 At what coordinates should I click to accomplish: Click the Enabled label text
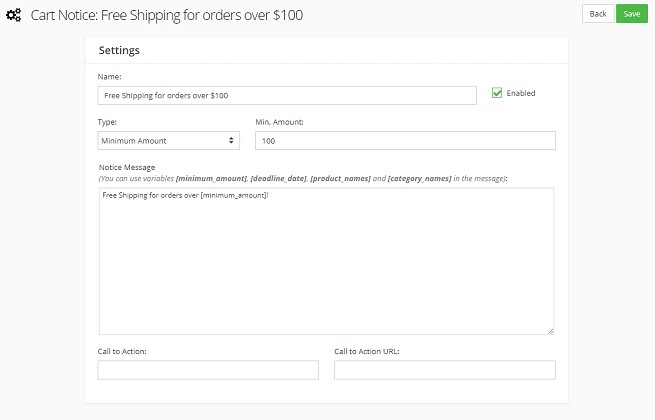click(x=520, y=93)
